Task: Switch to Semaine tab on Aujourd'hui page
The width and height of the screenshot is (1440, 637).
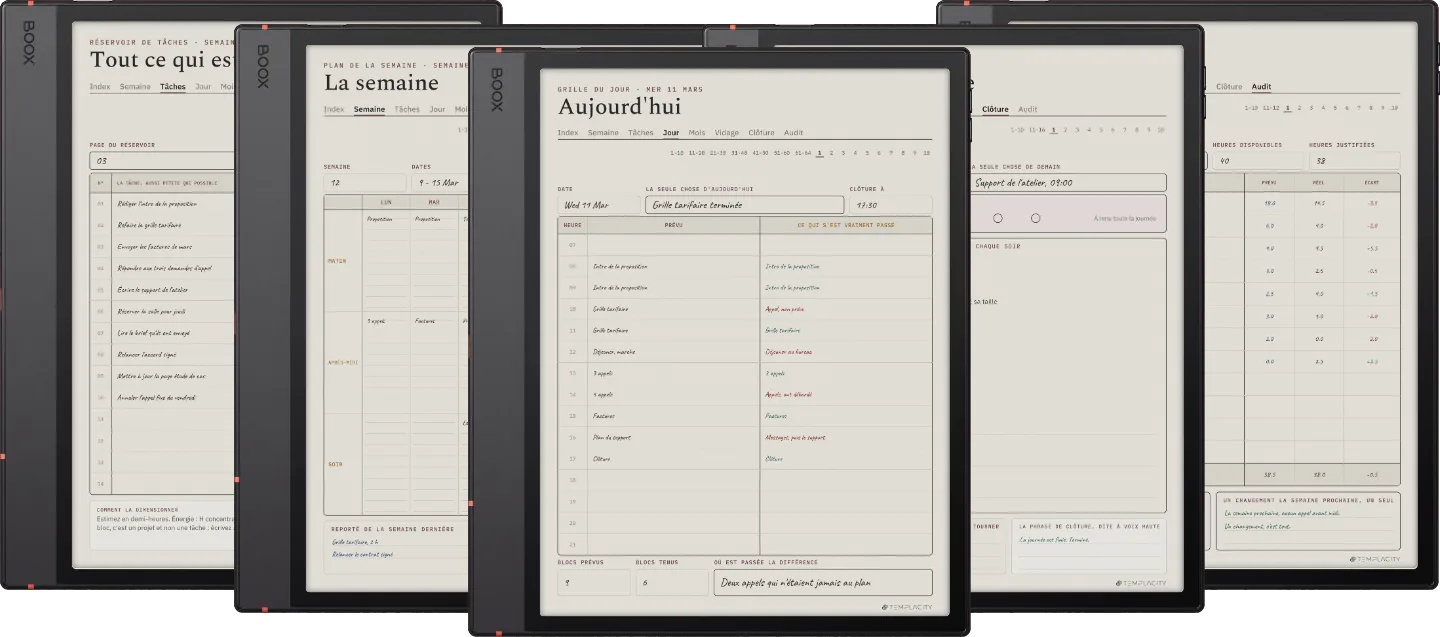Action: 603,132
